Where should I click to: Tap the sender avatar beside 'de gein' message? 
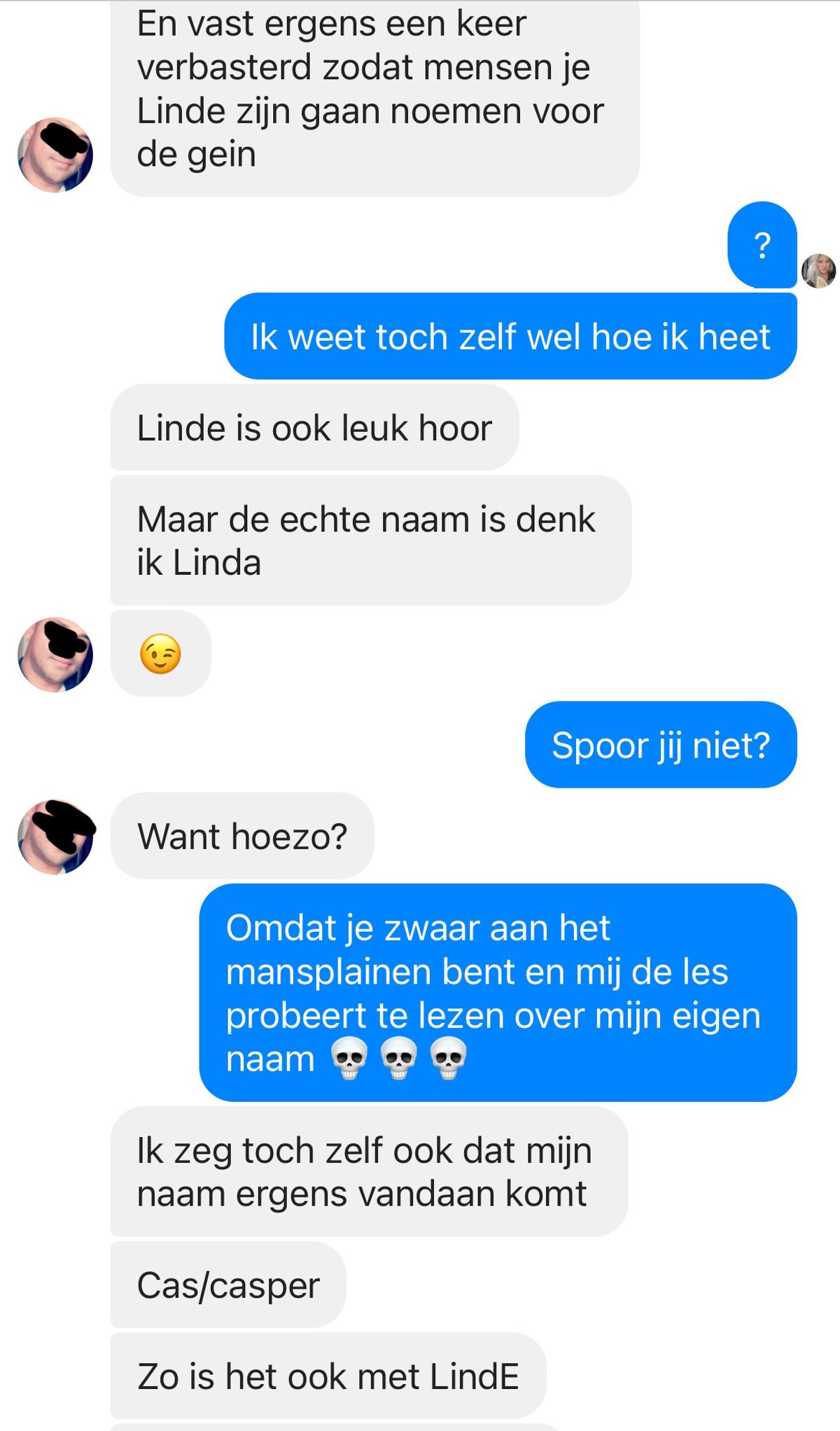tap(55, 155)
